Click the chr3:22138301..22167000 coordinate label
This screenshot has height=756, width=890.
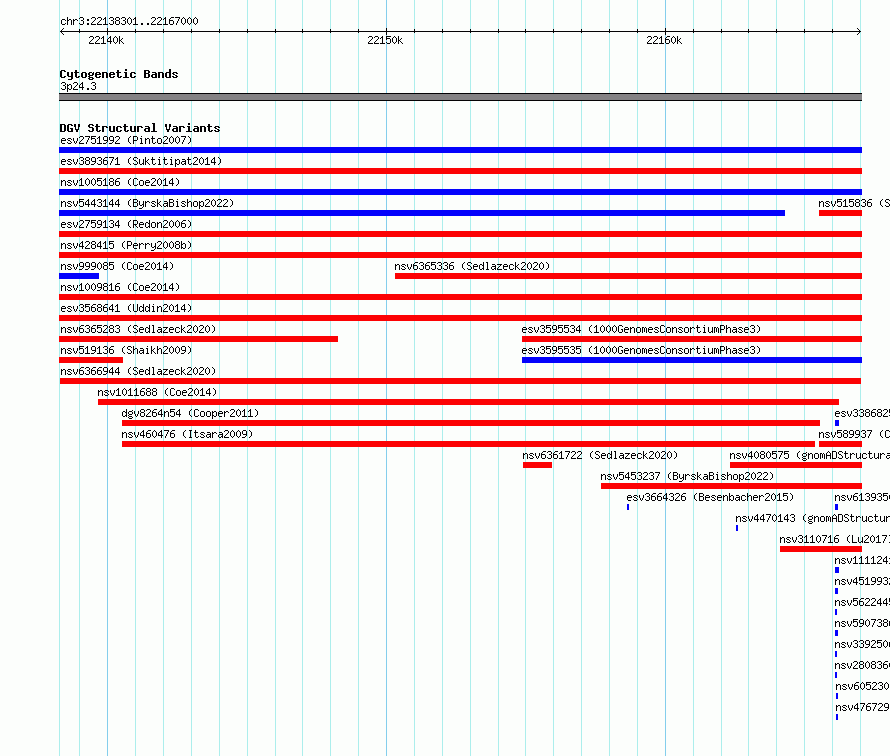click(x=129, y=21)
